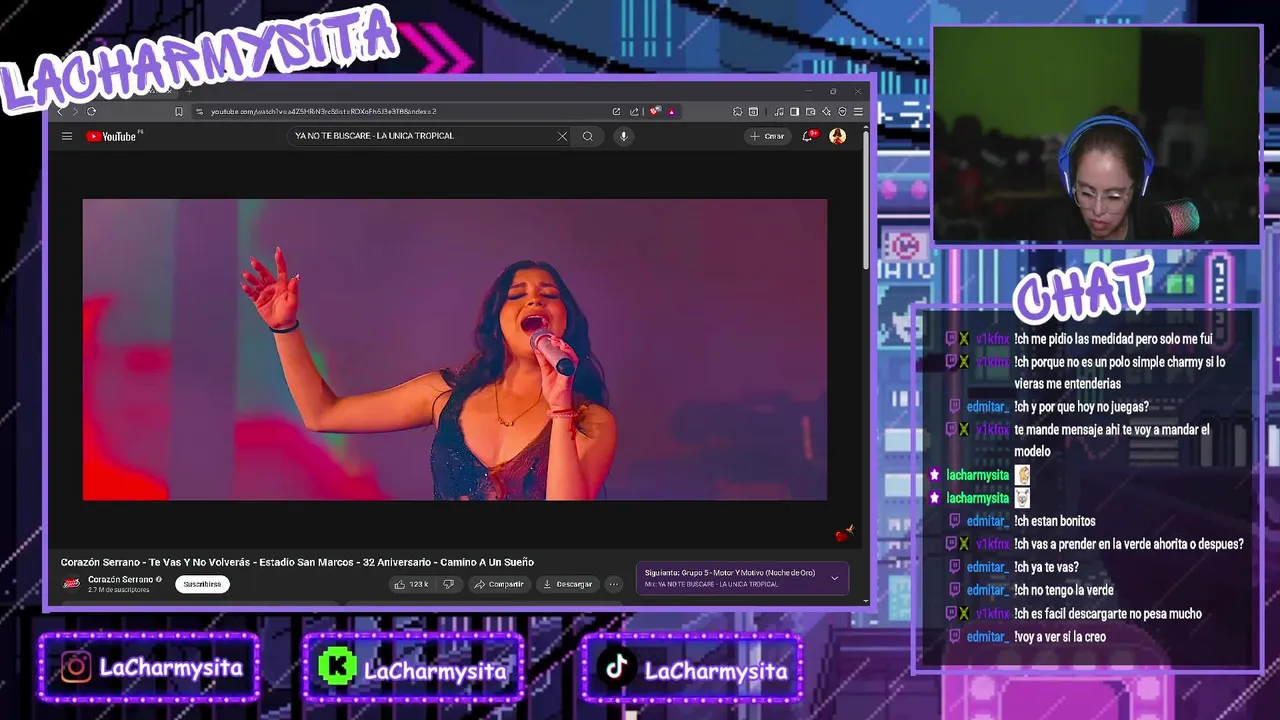Open more actions three-dot menu
Screen dimensions: 1280x720
tap(614, 584)
